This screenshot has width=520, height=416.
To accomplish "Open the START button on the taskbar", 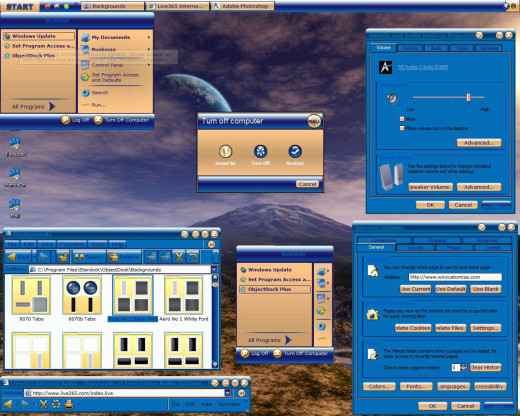I will [x=20, y=6].
